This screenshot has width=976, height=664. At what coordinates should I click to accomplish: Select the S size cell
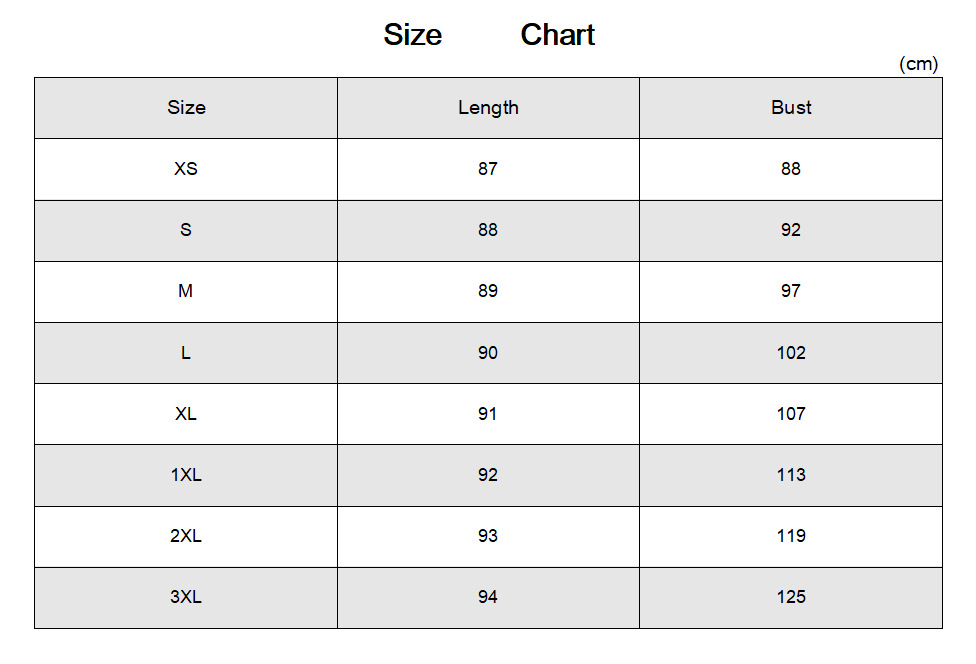[x=186, y=230]
